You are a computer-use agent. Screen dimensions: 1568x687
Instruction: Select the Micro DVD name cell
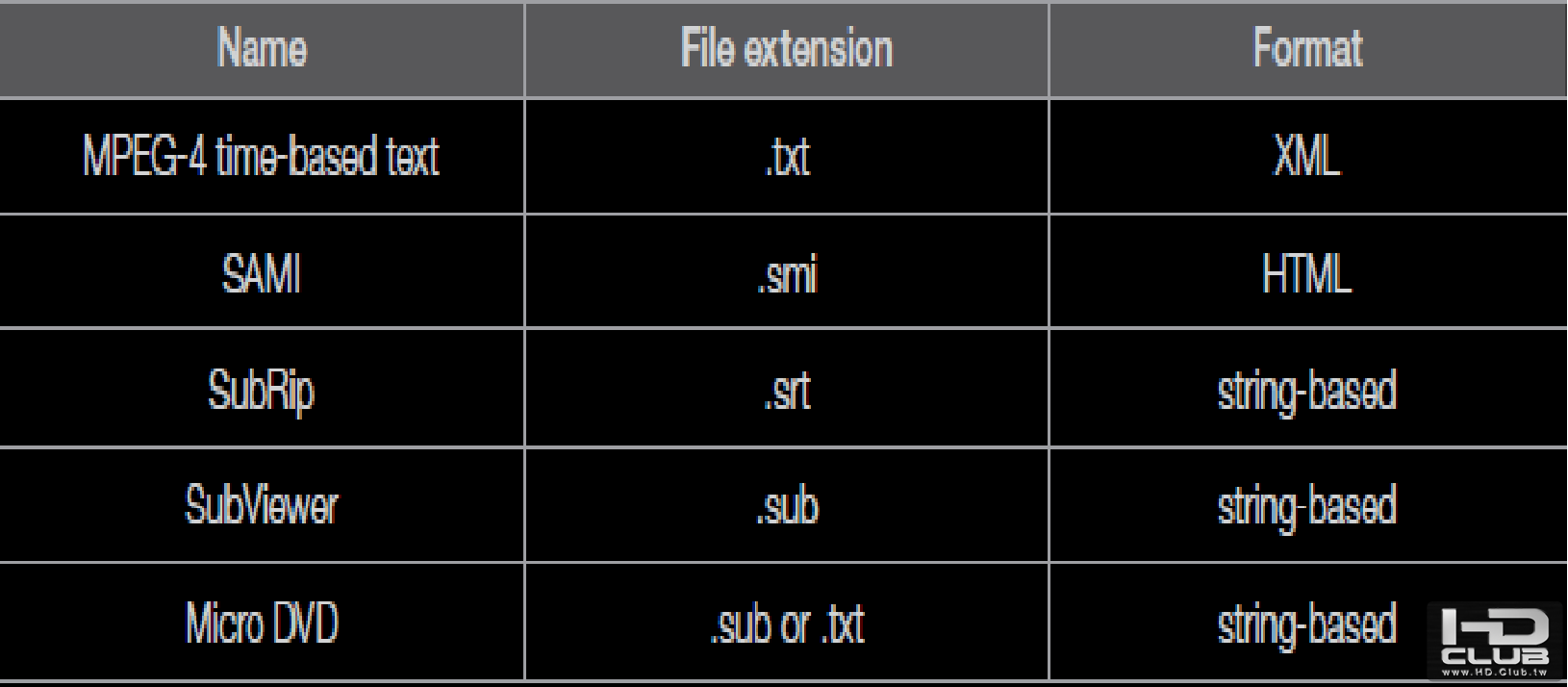pyautogui.click(x=262, y=623)
